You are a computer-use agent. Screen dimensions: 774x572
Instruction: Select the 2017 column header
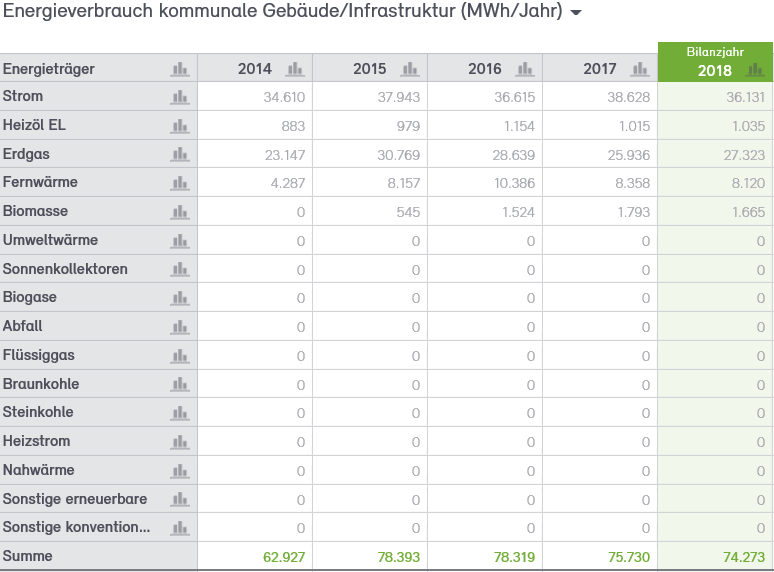pyautogui.click(x=600, y=69)
